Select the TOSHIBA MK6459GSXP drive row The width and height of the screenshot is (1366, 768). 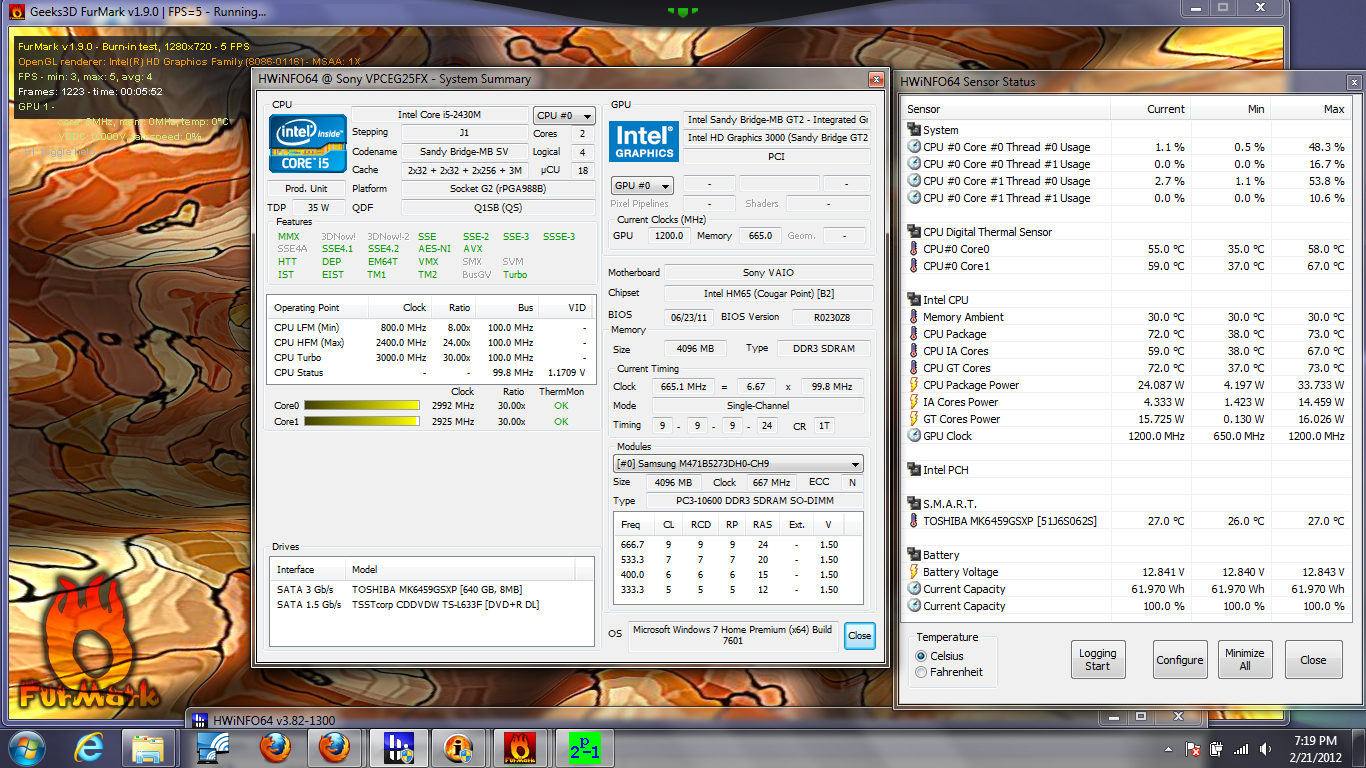(432, 589)
